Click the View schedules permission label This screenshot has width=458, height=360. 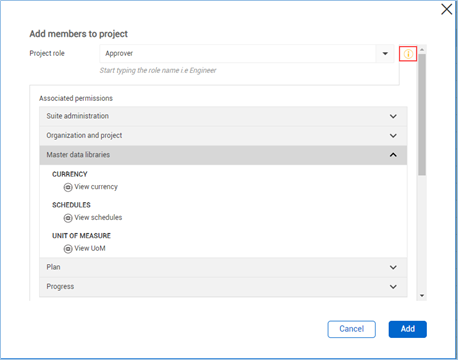click(x=98, y=217)
